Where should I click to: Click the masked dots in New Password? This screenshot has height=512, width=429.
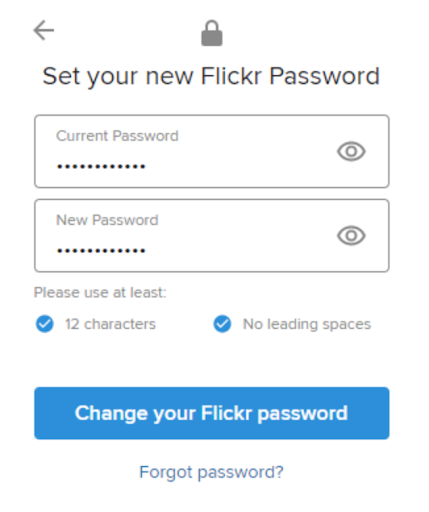click(101, 251)
